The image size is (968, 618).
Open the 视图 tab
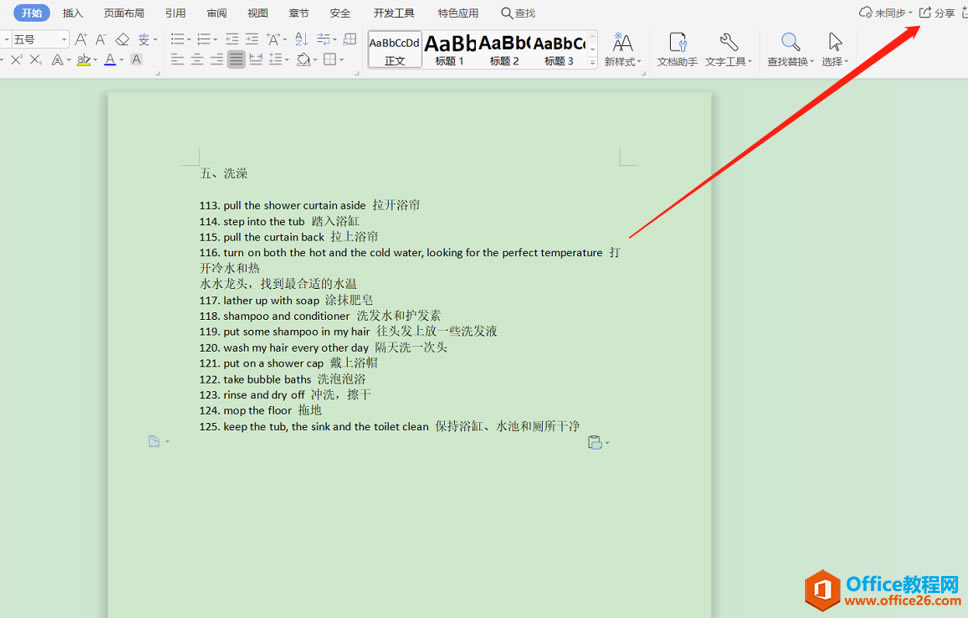coord(257,13)
